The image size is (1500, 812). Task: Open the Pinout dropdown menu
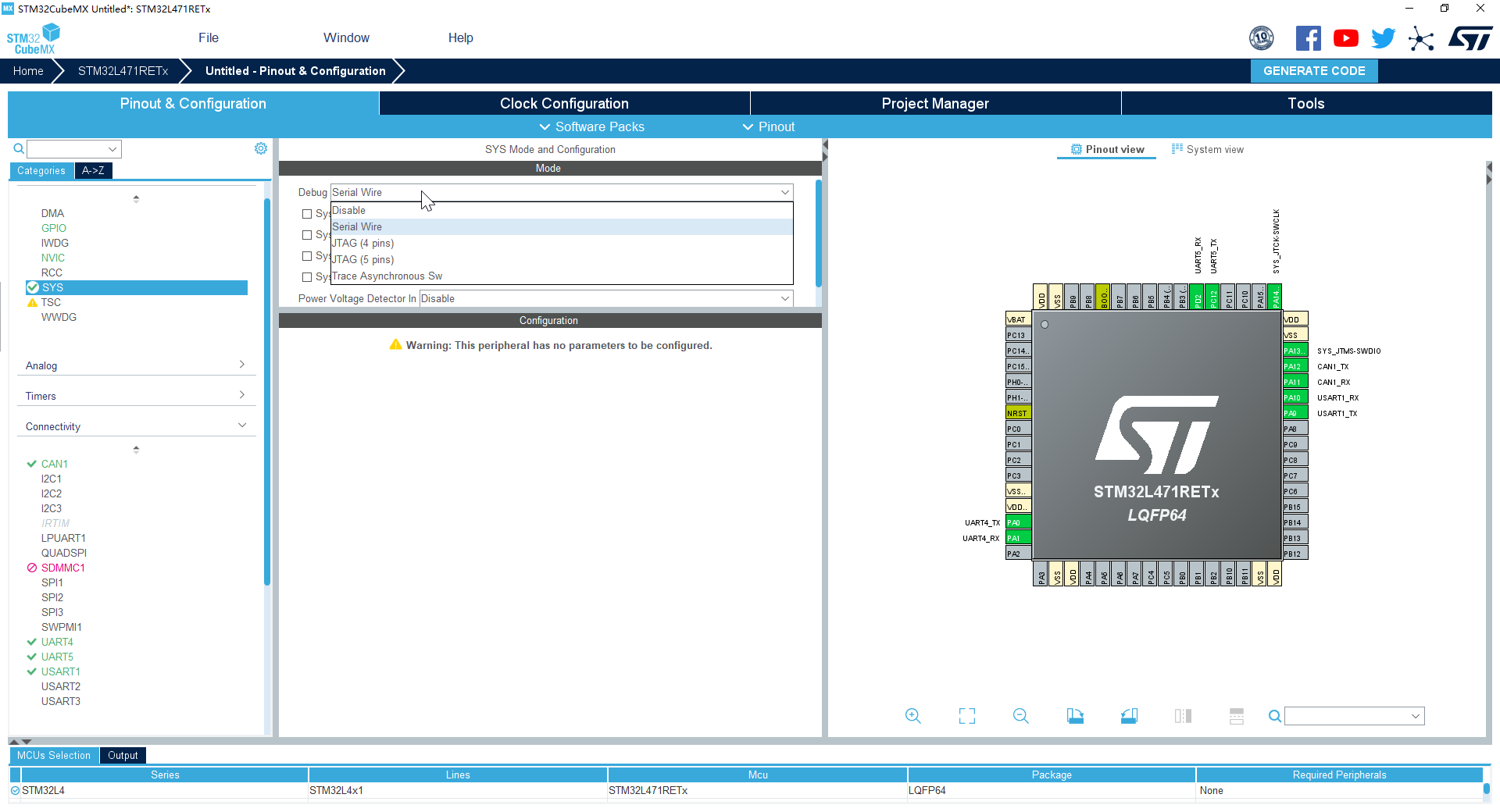point(769,126)
